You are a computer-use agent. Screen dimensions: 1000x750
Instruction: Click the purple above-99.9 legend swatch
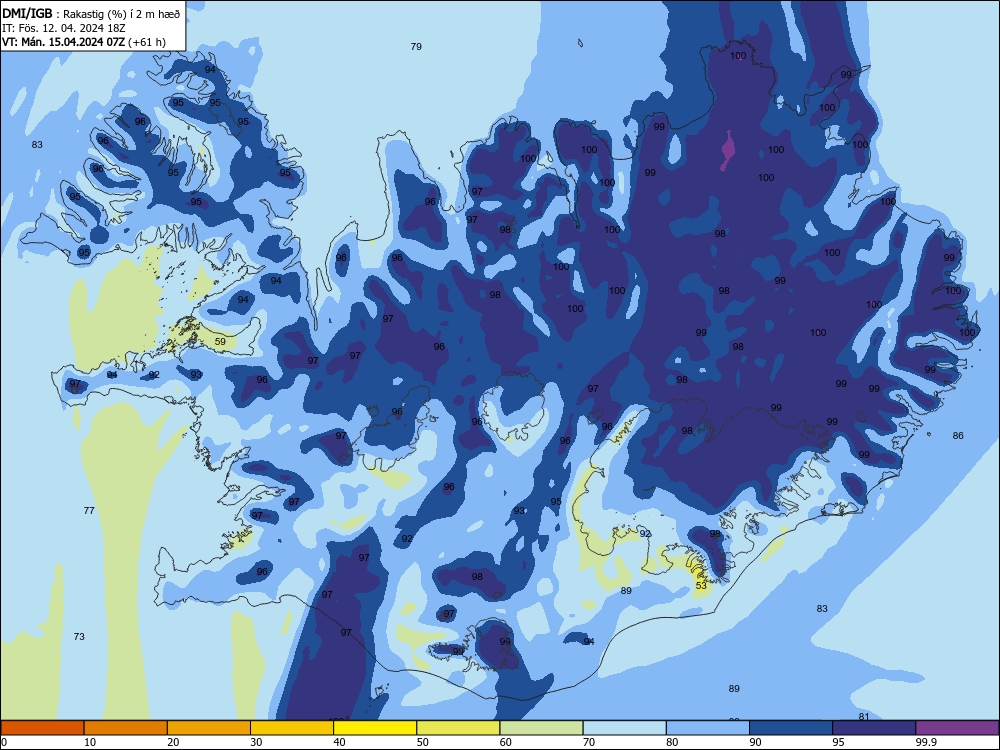point(957,728)
